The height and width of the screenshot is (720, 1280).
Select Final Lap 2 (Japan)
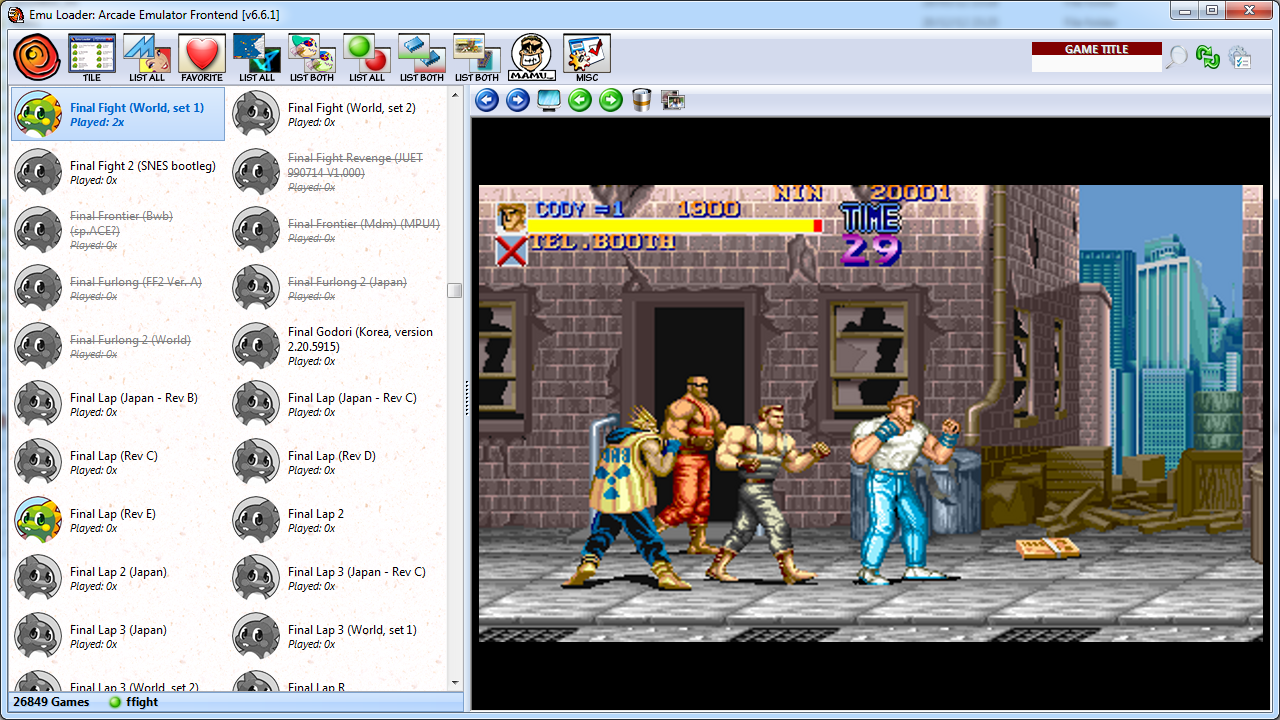point(118,578)
